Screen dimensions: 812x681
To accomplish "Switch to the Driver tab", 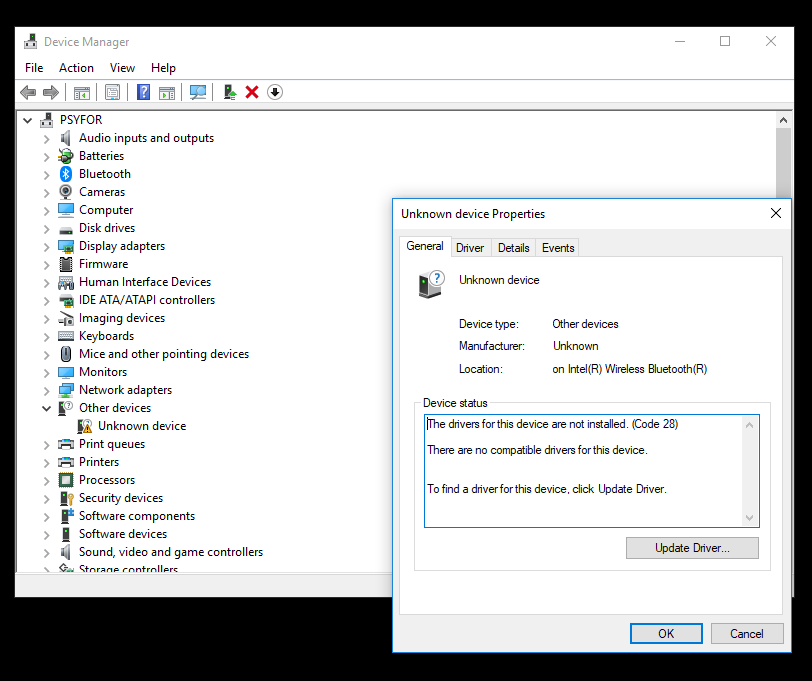I will [470, 248].
